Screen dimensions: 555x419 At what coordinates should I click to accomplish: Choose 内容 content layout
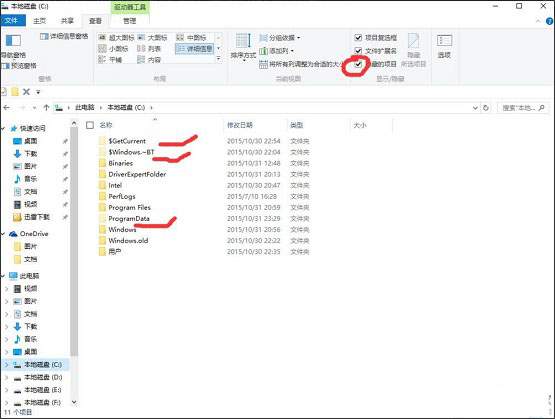coord(149,59)
